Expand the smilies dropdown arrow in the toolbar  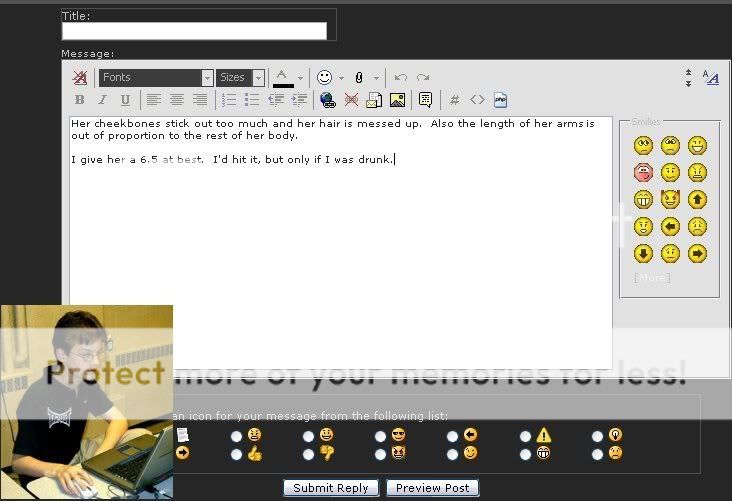coord(341,77)
